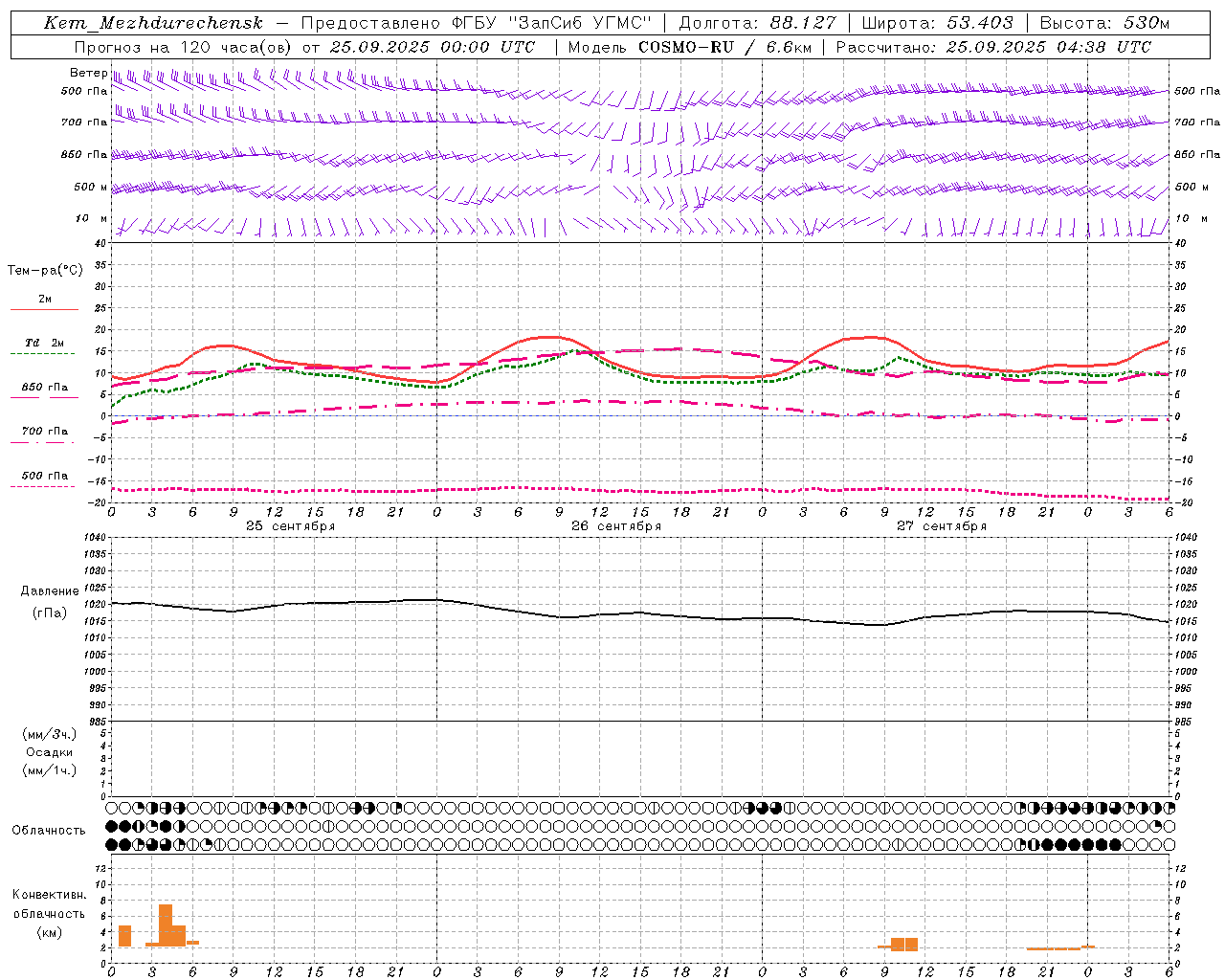Screen dimensions: 1225x980
Task: Select the latitude value 53.403
Action: pyautogui.click(x=980, y=23)
